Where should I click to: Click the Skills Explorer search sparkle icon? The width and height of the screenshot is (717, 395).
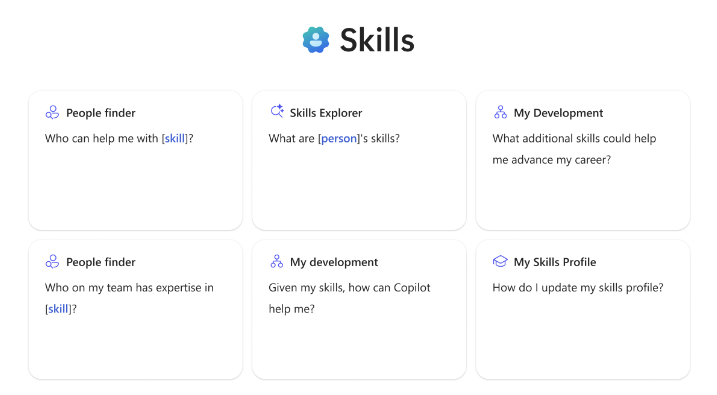click(x=277, y=111)
